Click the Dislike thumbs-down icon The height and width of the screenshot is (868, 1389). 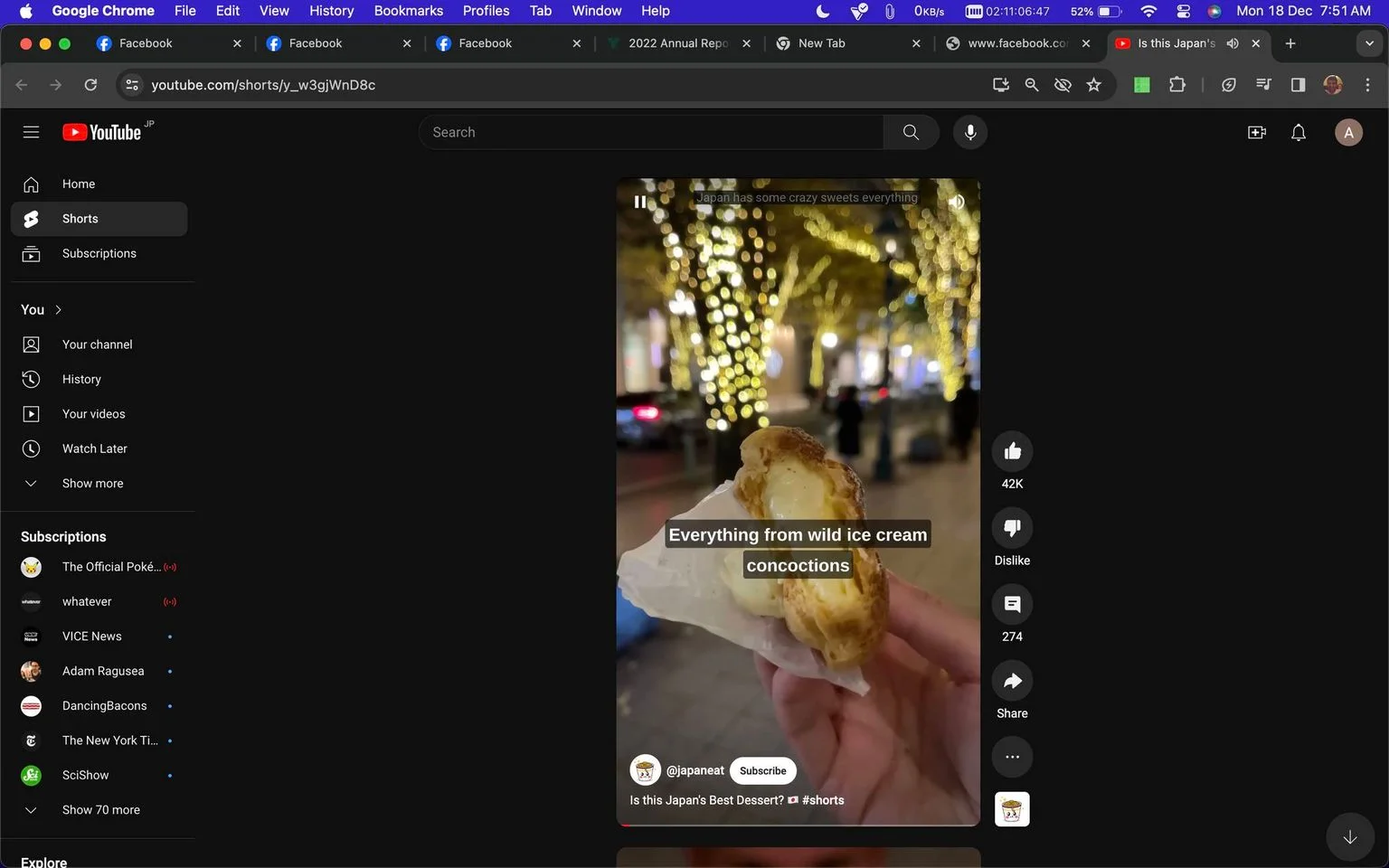pyautogui.click(x=1012, y=527)
